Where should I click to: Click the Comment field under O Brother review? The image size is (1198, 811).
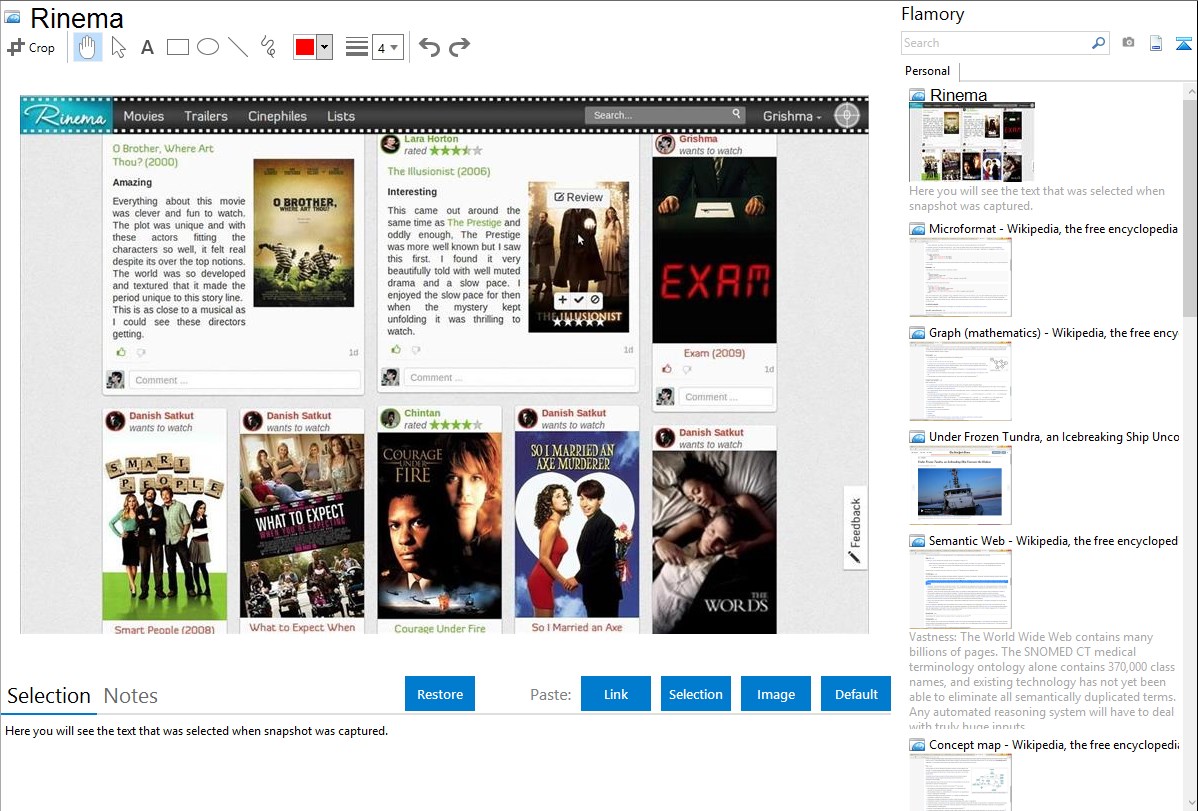click(x=244, y=380)
